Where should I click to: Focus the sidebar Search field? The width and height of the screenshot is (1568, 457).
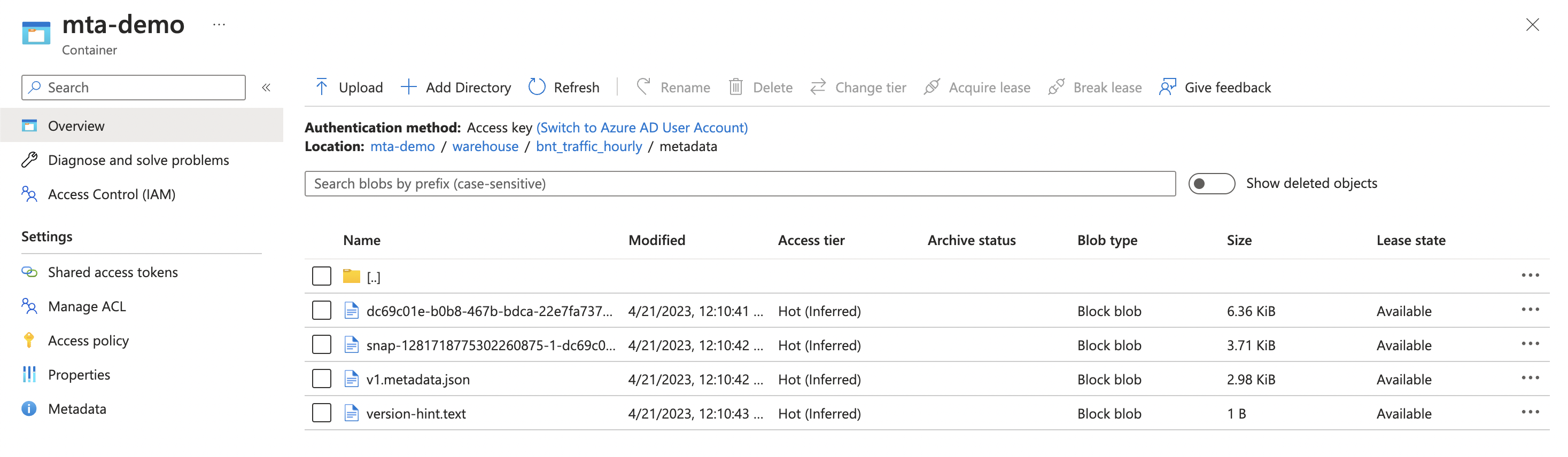pyautogui.click(x=133, y=88)
